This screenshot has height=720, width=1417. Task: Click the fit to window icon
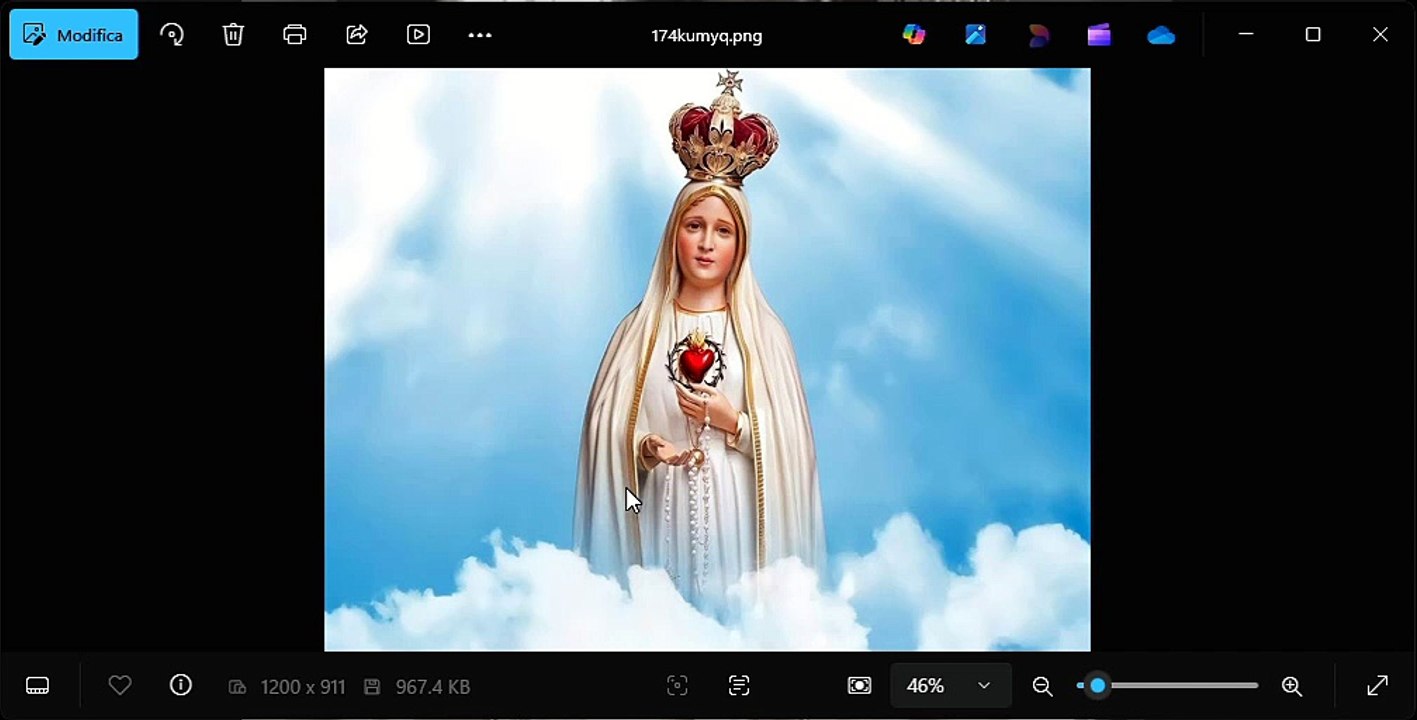(859, 686)
